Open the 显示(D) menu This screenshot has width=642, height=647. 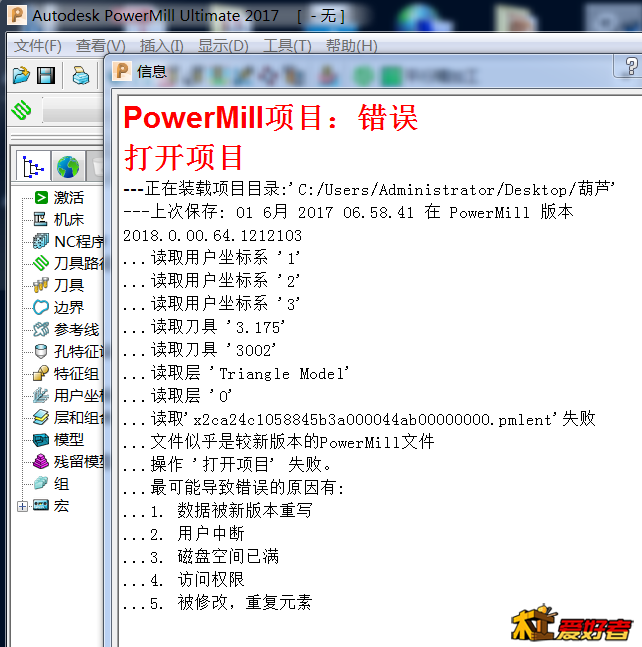tap(223, 46)
